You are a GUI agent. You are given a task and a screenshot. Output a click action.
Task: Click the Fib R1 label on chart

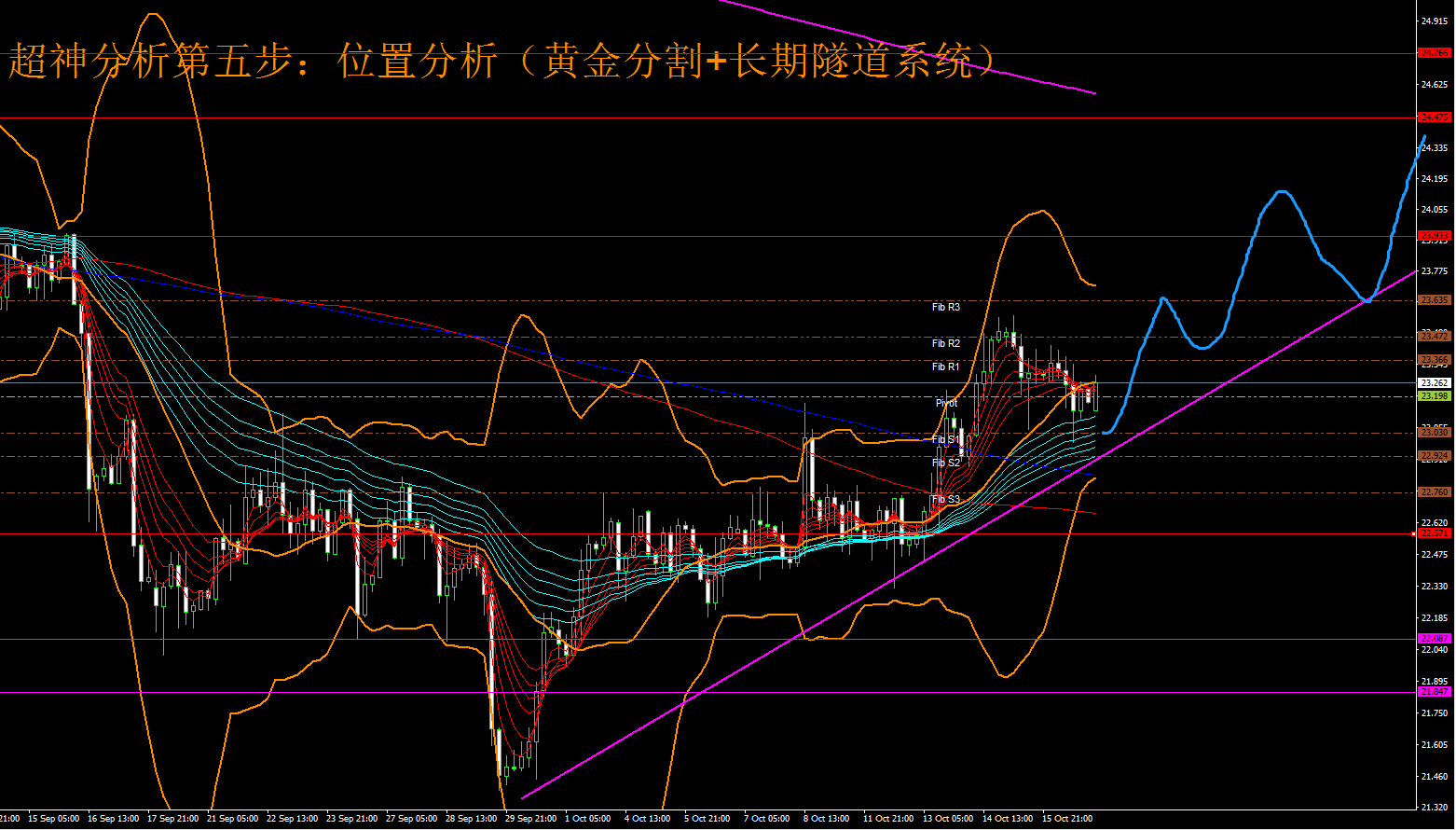(x=945, y=367)
